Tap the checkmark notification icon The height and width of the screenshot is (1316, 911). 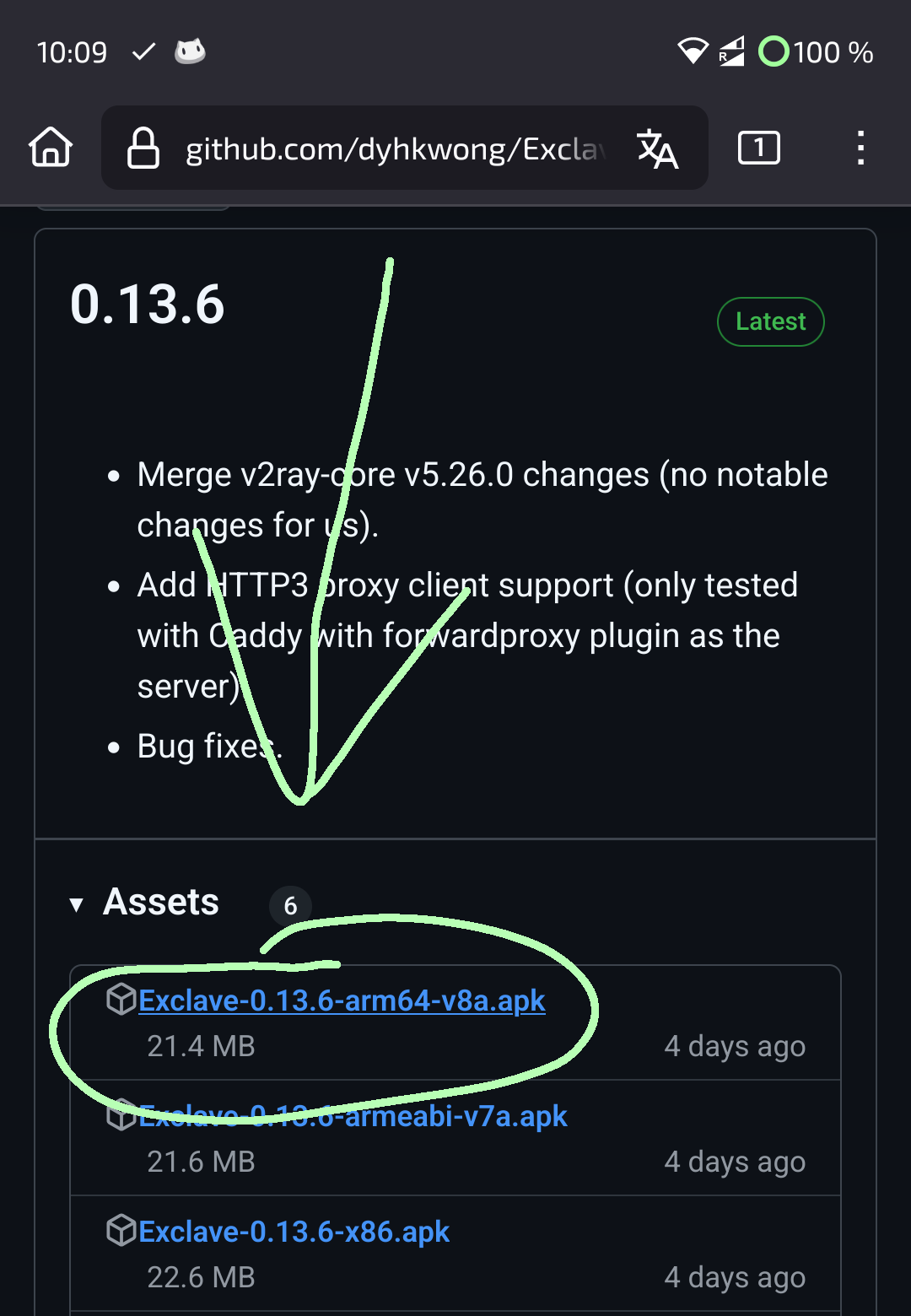pyautogui.click(x=144, y=52)
